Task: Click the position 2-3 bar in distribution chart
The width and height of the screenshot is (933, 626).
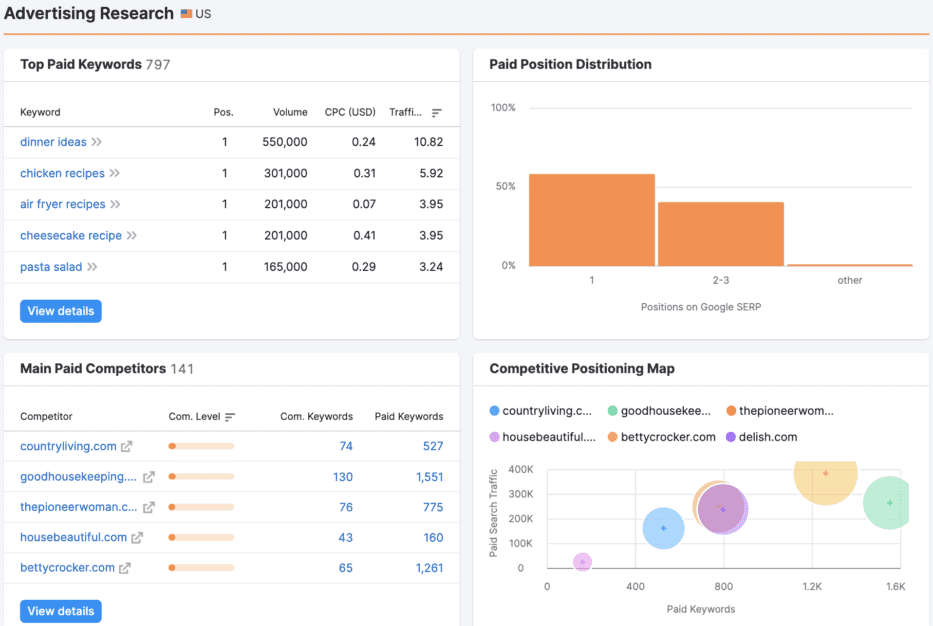Action: [721, 234]
